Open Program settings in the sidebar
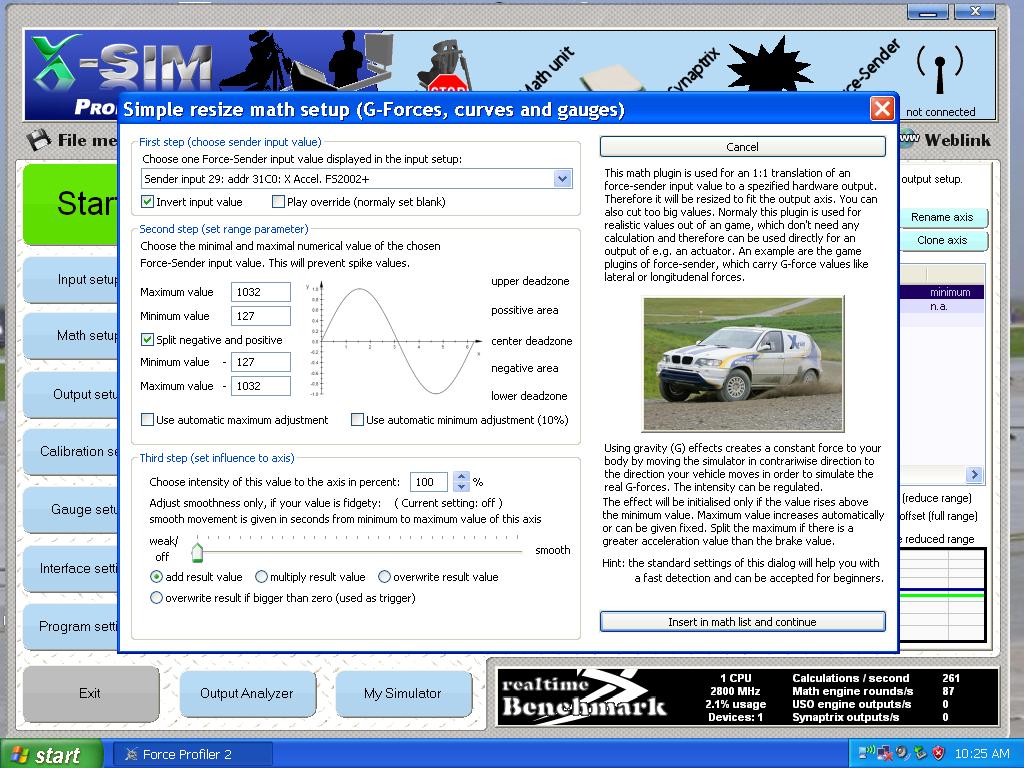1024x768 pixels. coord(71,626)
